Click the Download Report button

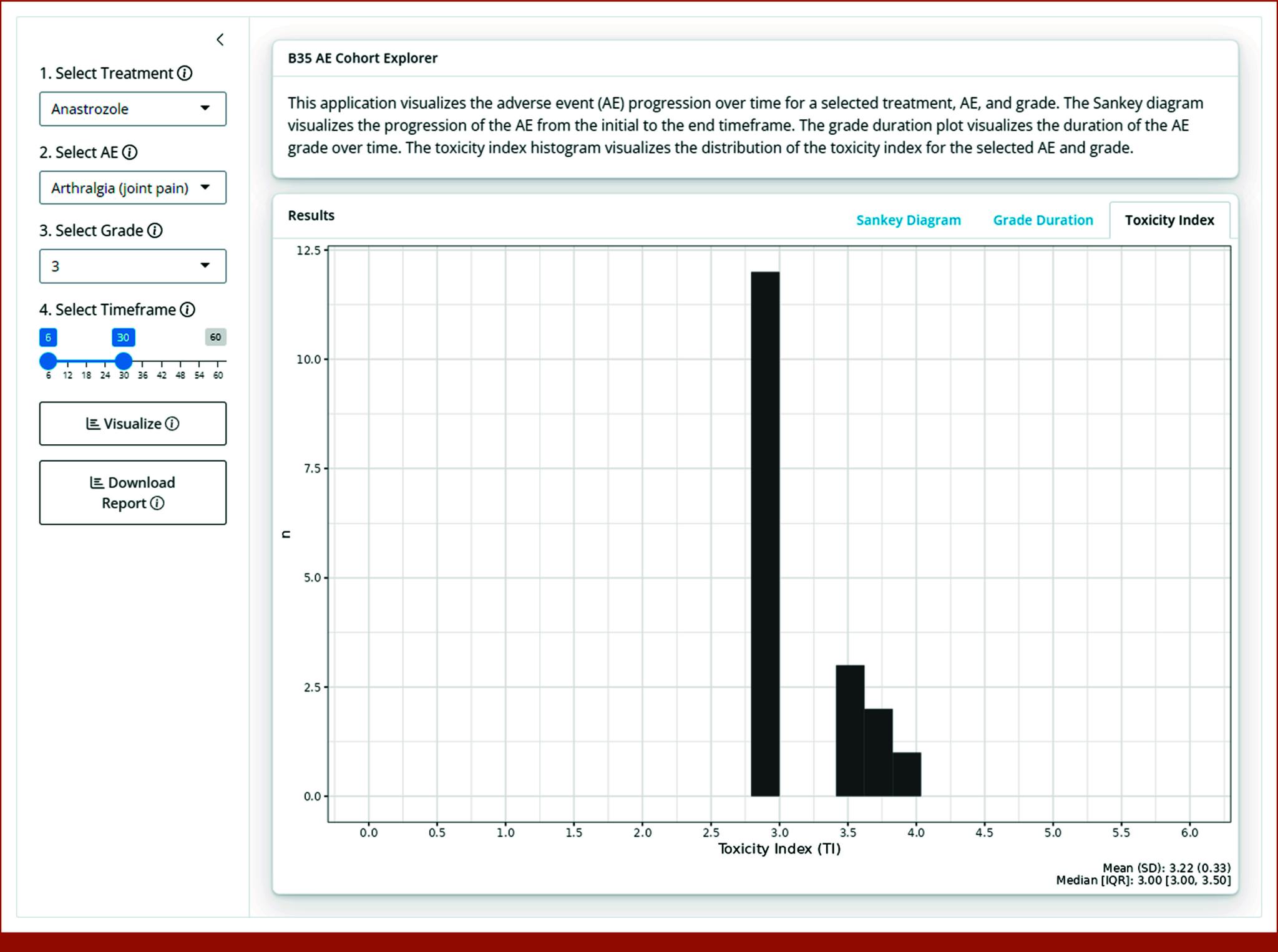(x=133, y=493)
